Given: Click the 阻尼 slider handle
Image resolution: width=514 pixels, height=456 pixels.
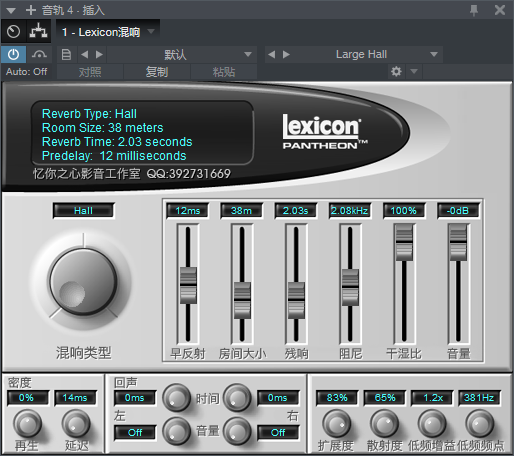Looking at the screenshot, I should 350,287.
